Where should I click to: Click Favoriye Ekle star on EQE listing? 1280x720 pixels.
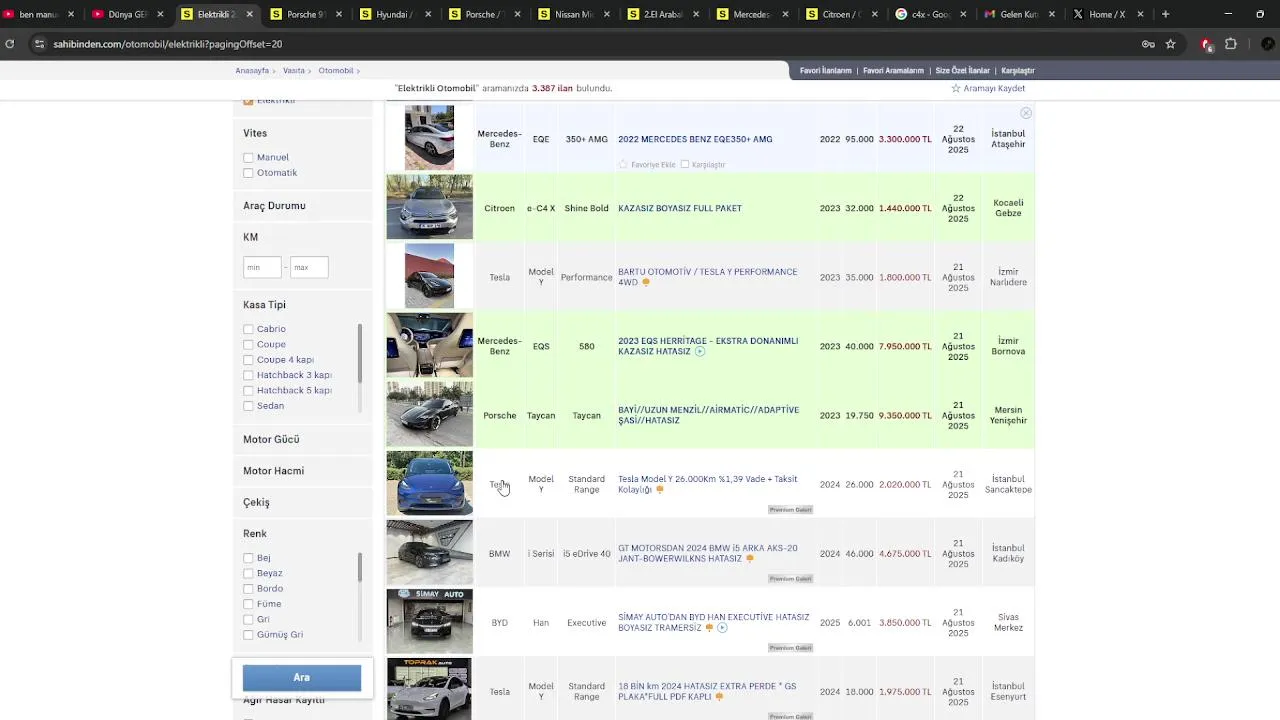pos(623,164)
